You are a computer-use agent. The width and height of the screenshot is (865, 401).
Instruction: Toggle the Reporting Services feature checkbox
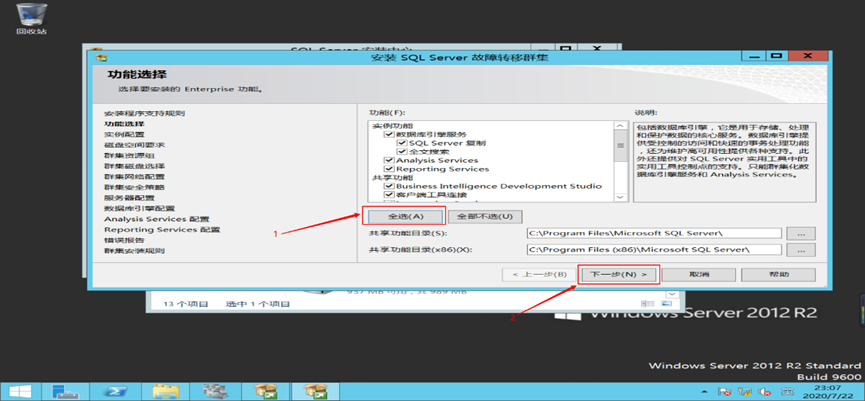(x=389, y=169)
